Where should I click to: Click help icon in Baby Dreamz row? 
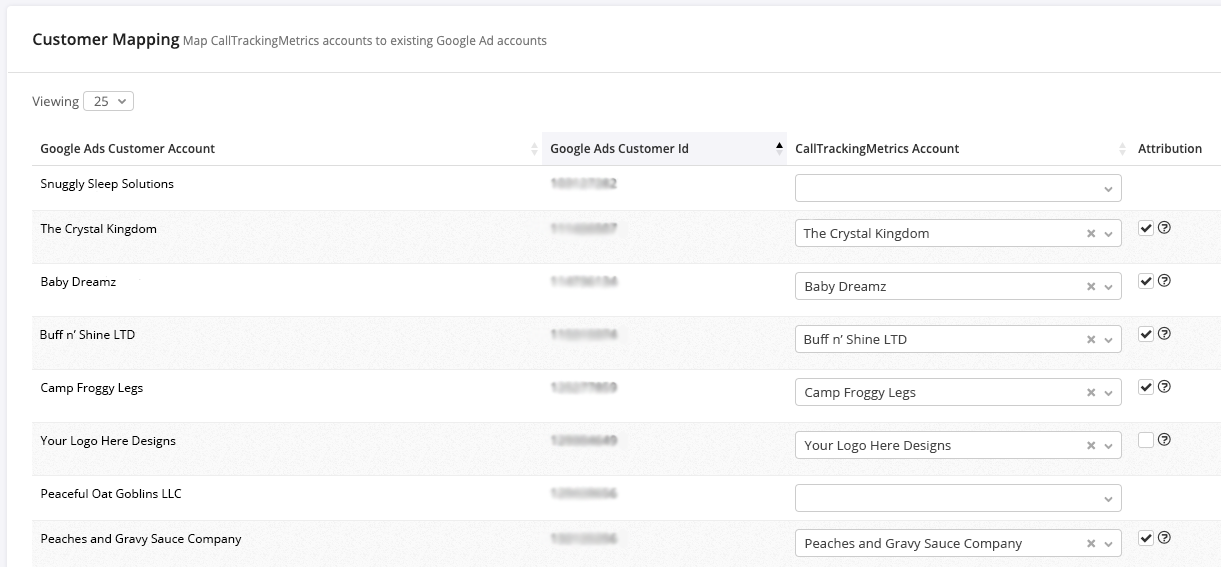click(x=1164, y=281)
